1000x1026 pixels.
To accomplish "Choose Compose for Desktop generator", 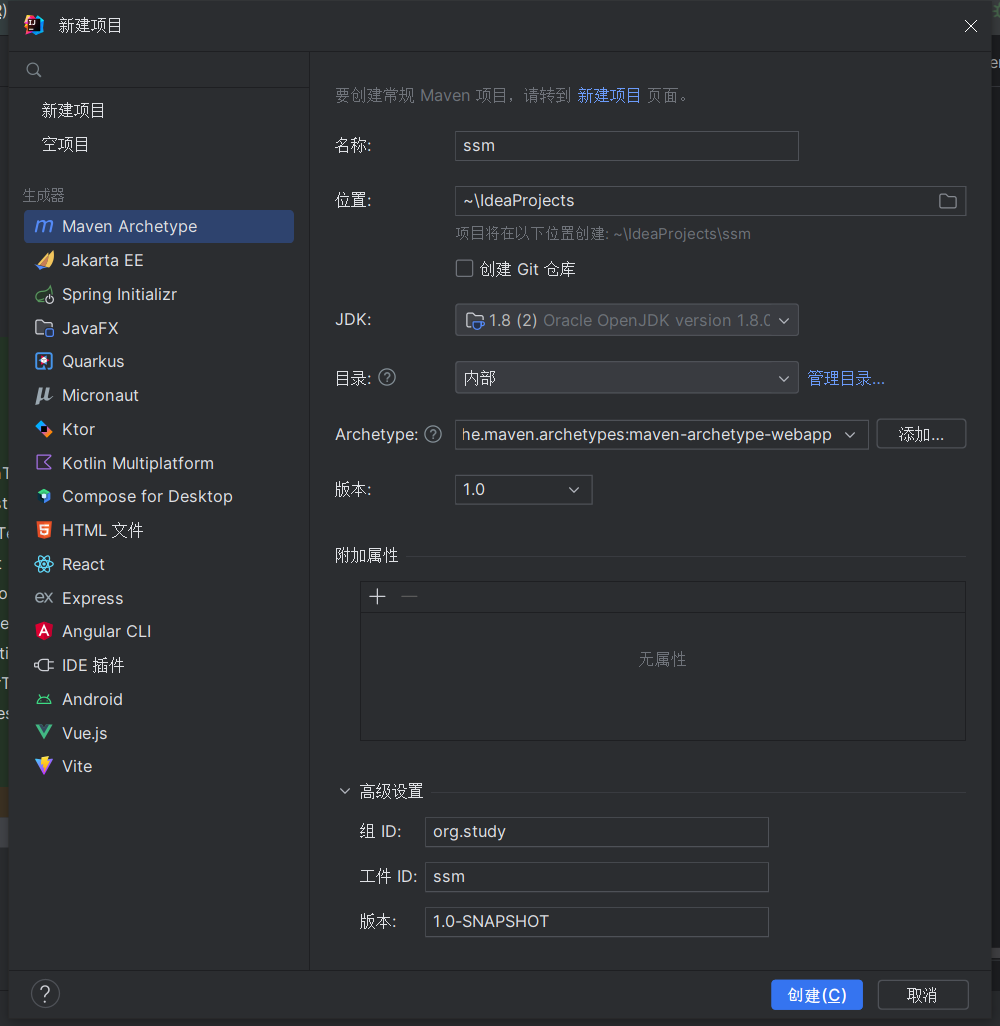I will [x=159, y=497].
